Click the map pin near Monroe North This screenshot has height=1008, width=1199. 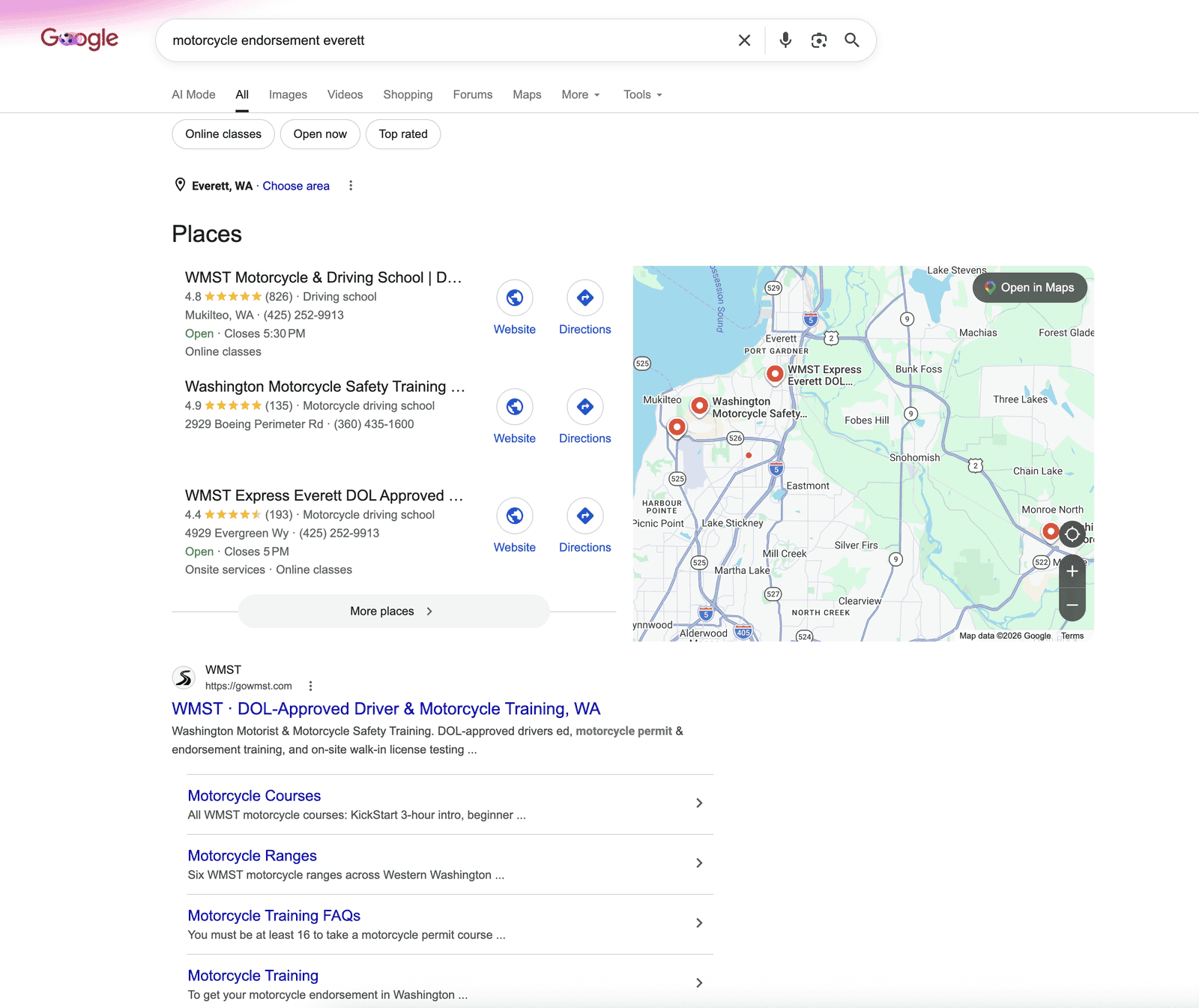(1051, 531)
